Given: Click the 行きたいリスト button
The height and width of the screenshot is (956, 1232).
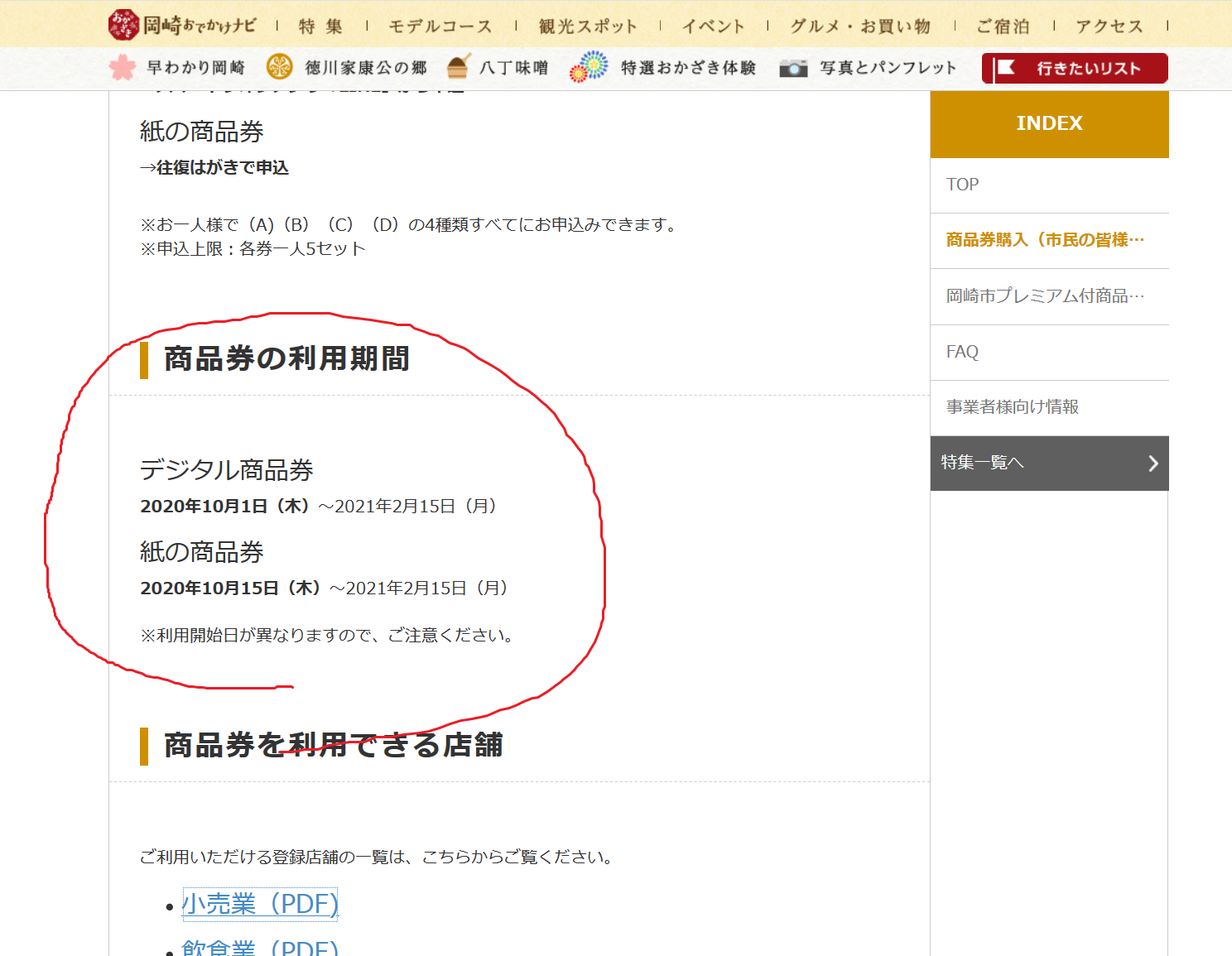Looking at the screenshot, I should [x=1075, y=69].
